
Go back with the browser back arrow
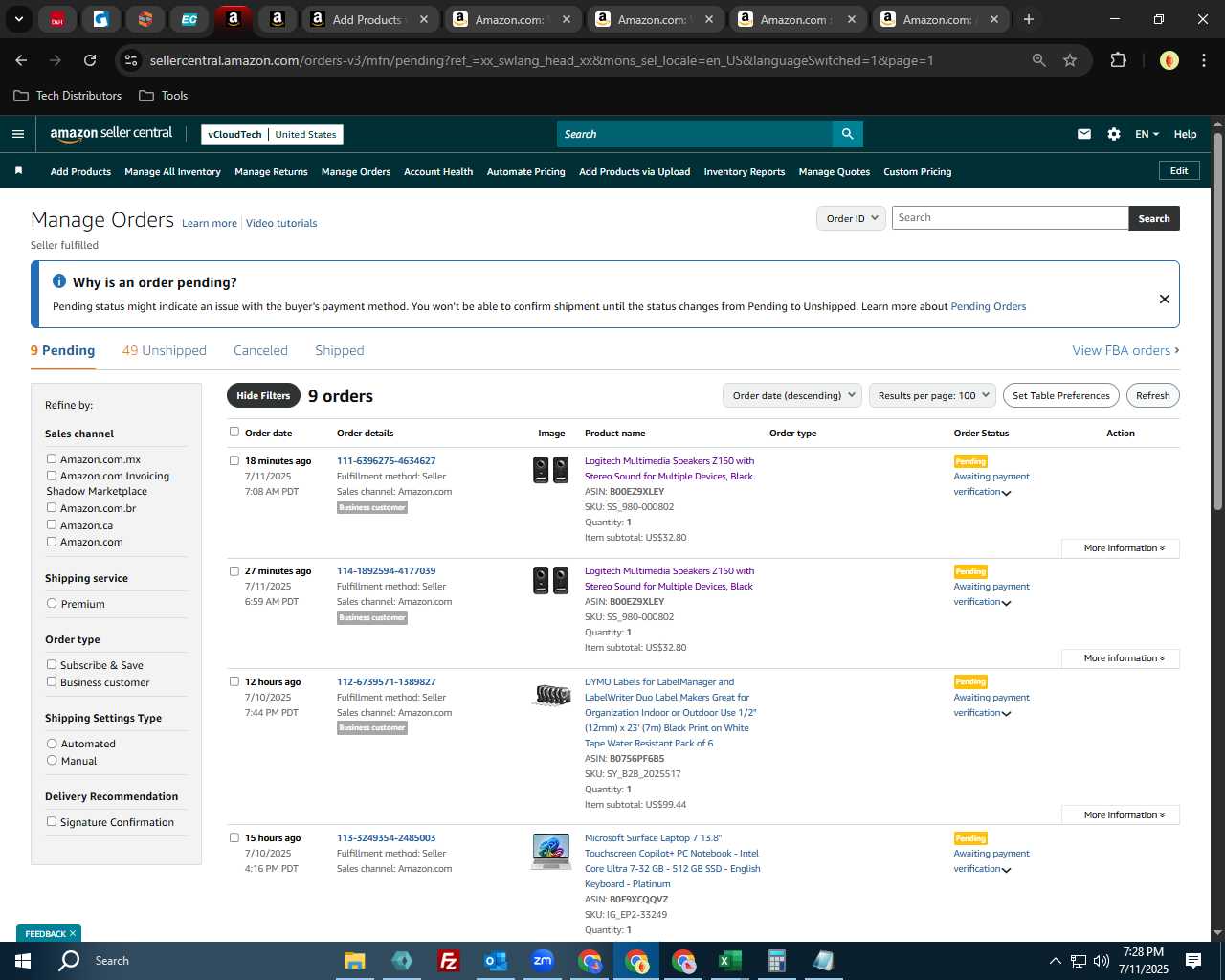pyautogui.click(x=21, y=60)
